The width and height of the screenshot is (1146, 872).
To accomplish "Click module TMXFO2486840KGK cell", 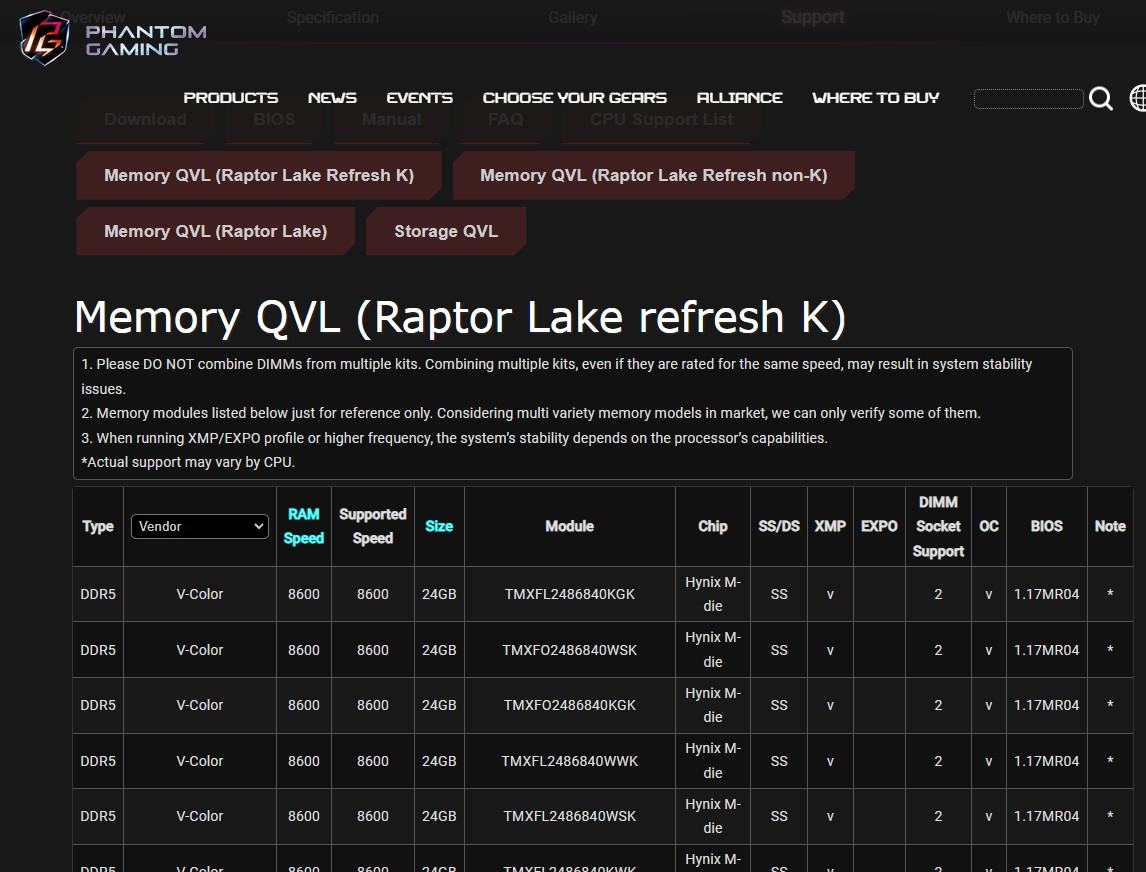I will pyautogui.click(x=569, y=705).
